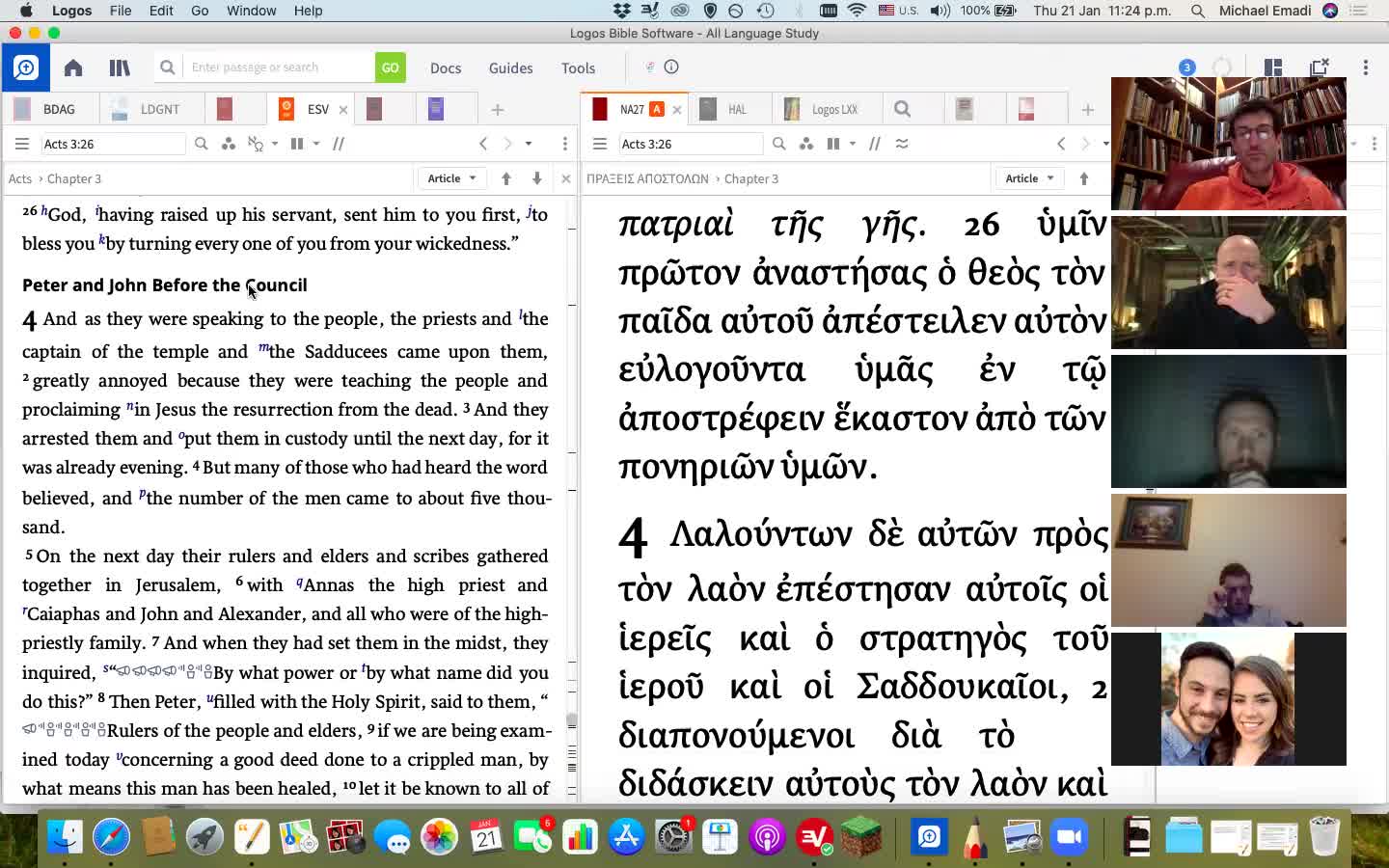This screenshot has width=1389, height=868.
Task: Open the ESV panel kebab menu
Action: coord(565,144)
